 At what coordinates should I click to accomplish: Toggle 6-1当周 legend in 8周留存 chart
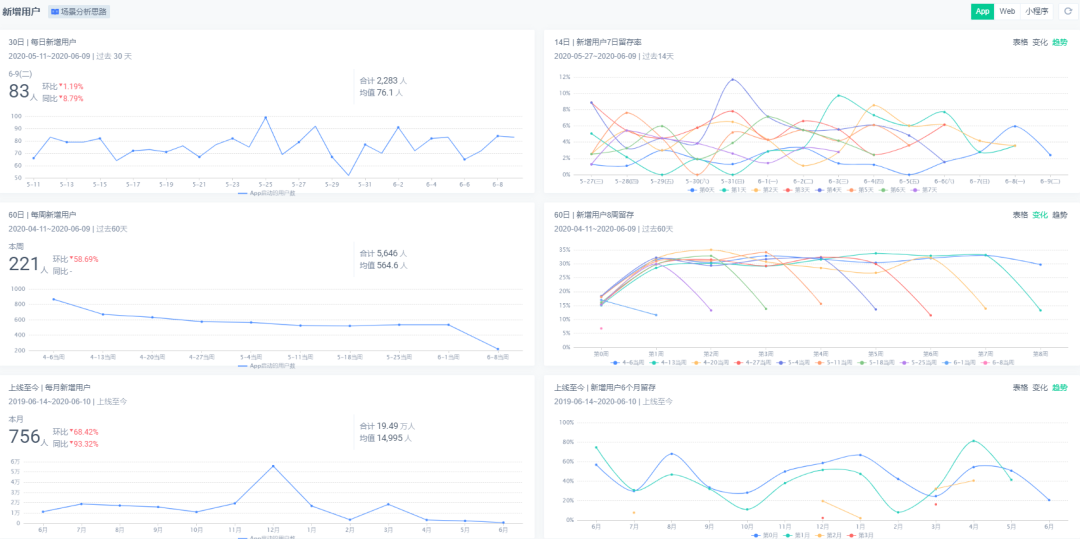pyautogui.click(x=959, y=363)
